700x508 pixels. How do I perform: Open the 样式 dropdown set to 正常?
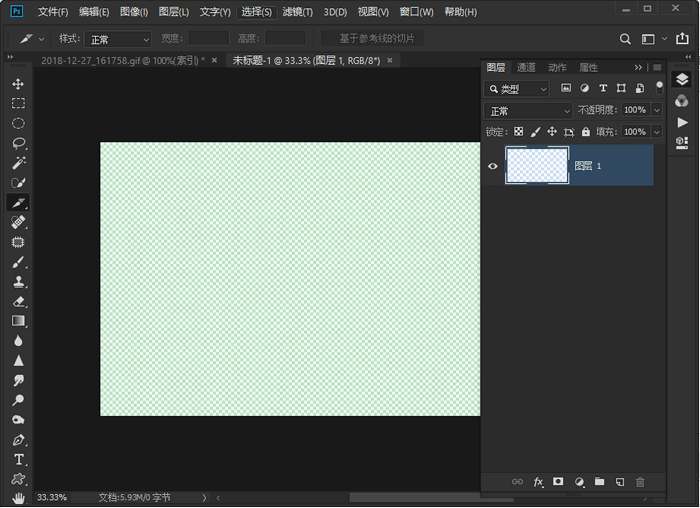[x=118, y=39]
